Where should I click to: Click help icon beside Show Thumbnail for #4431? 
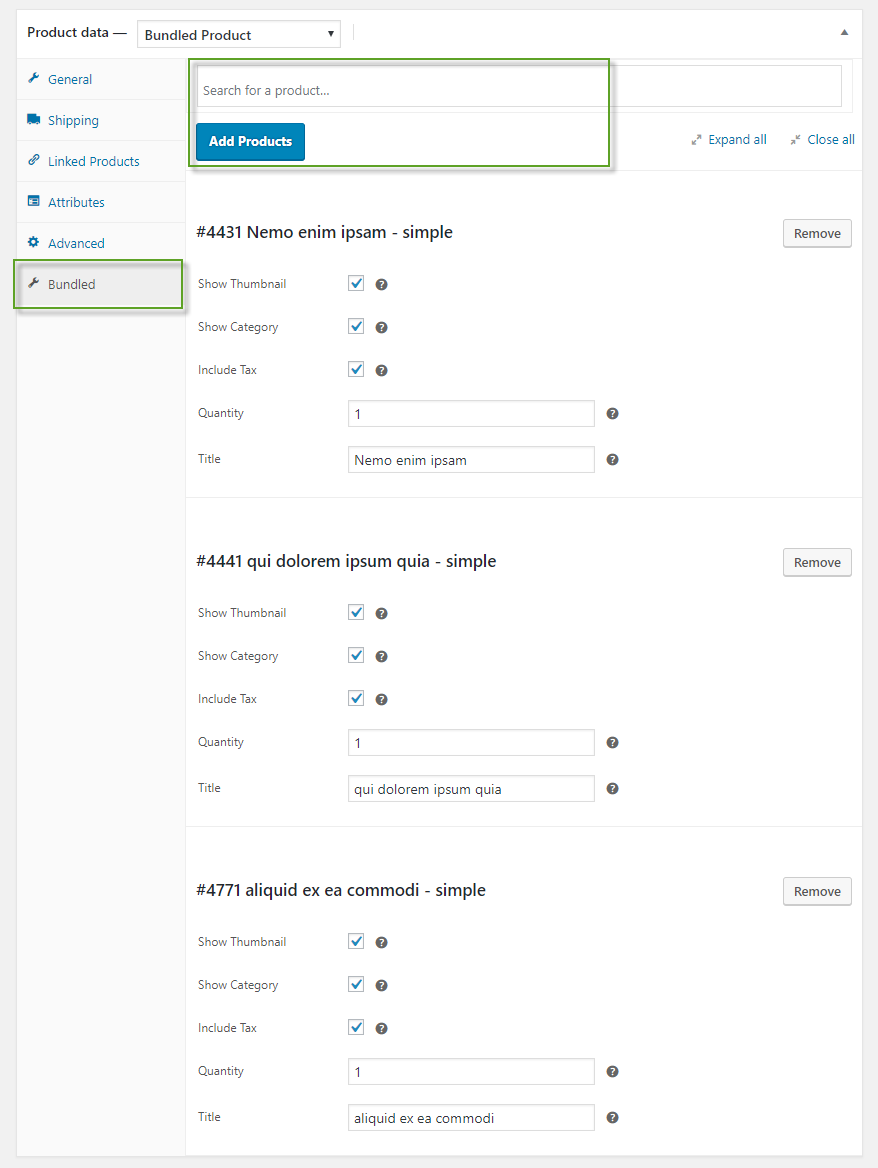(x=381, y=285)
